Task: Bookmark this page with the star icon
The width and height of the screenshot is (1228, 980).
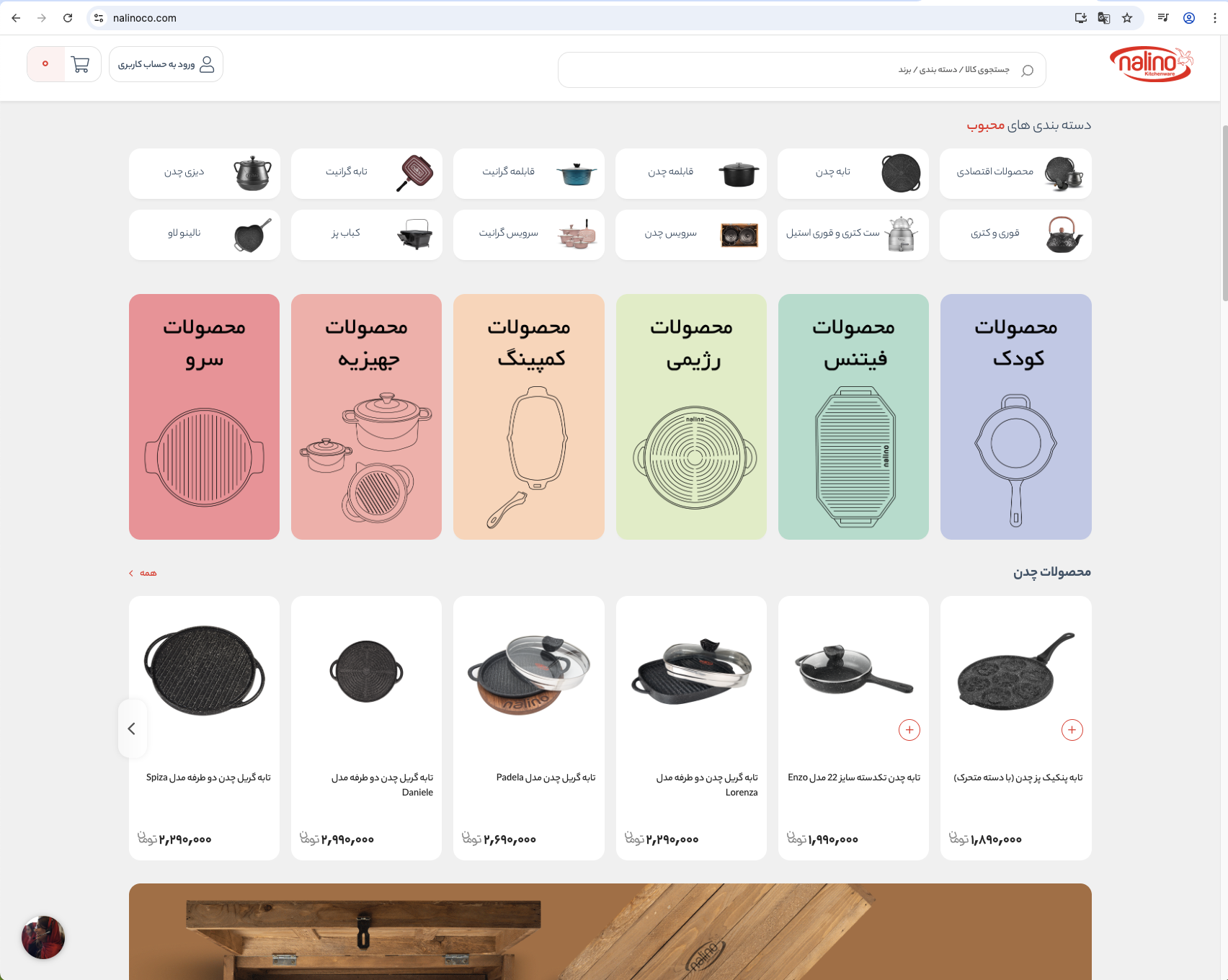Action: [x=1125, y=18]
